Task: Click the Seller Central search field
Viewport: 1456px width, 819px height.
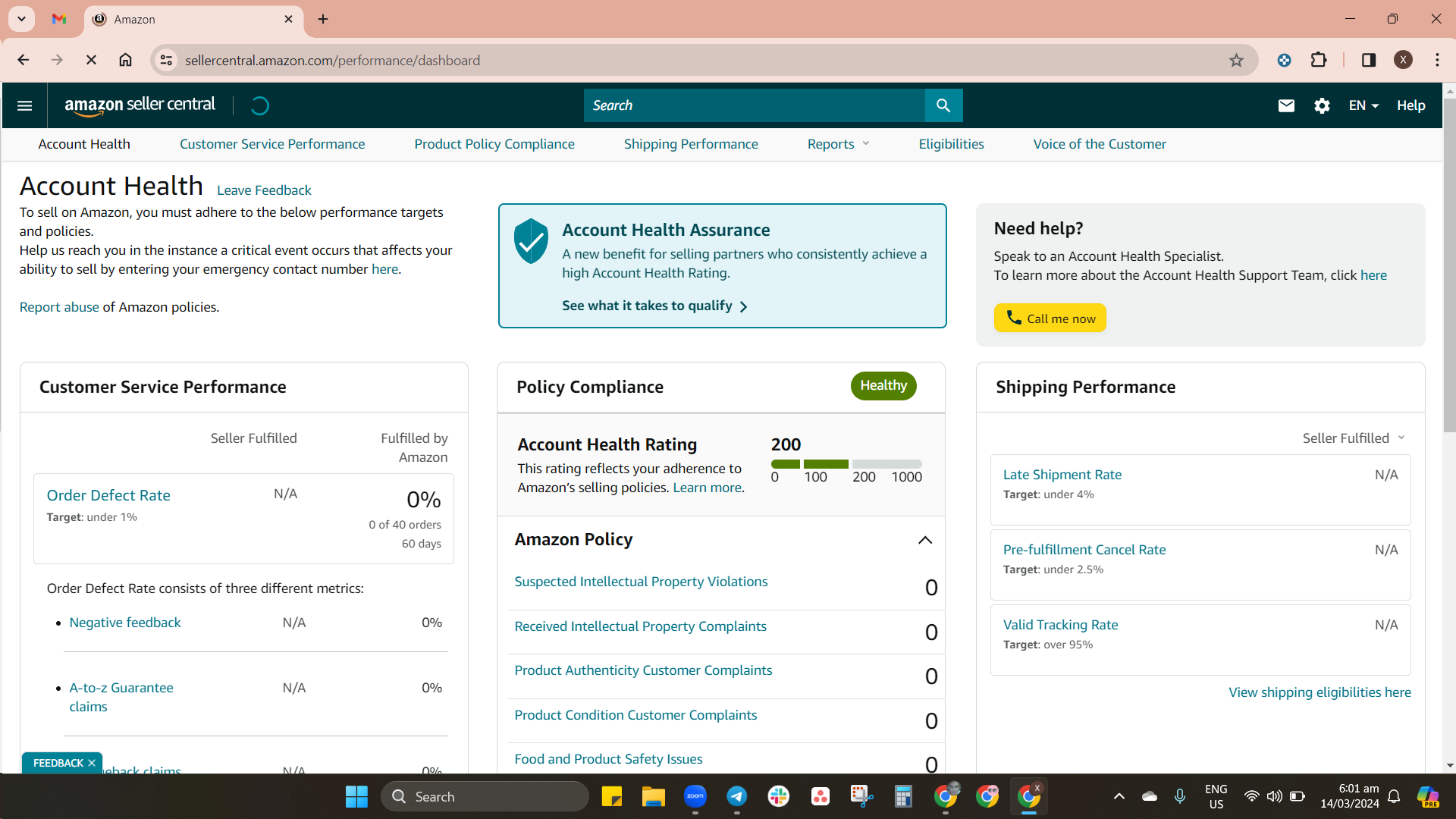Action: tap(754, 105)
